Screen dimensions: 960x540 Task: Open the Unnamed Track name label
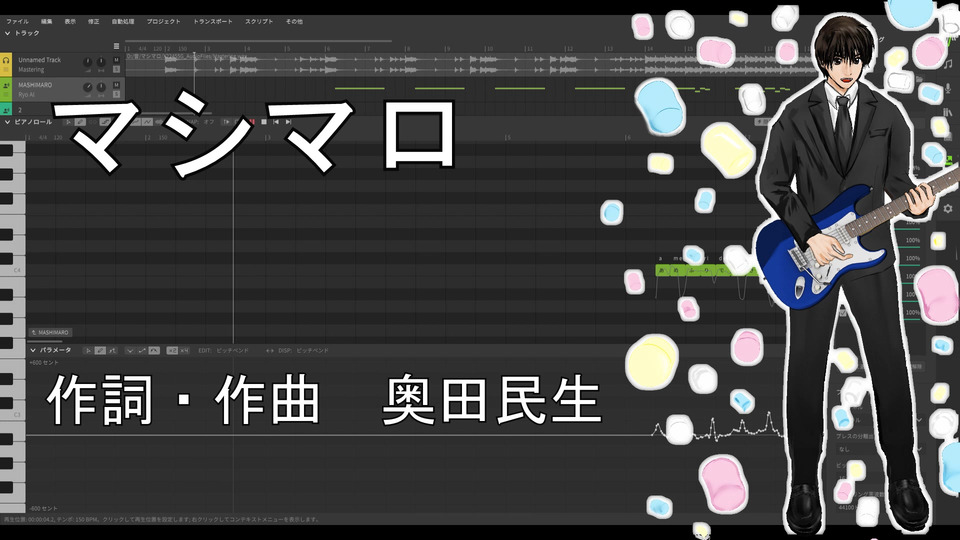tap(39, 60)
